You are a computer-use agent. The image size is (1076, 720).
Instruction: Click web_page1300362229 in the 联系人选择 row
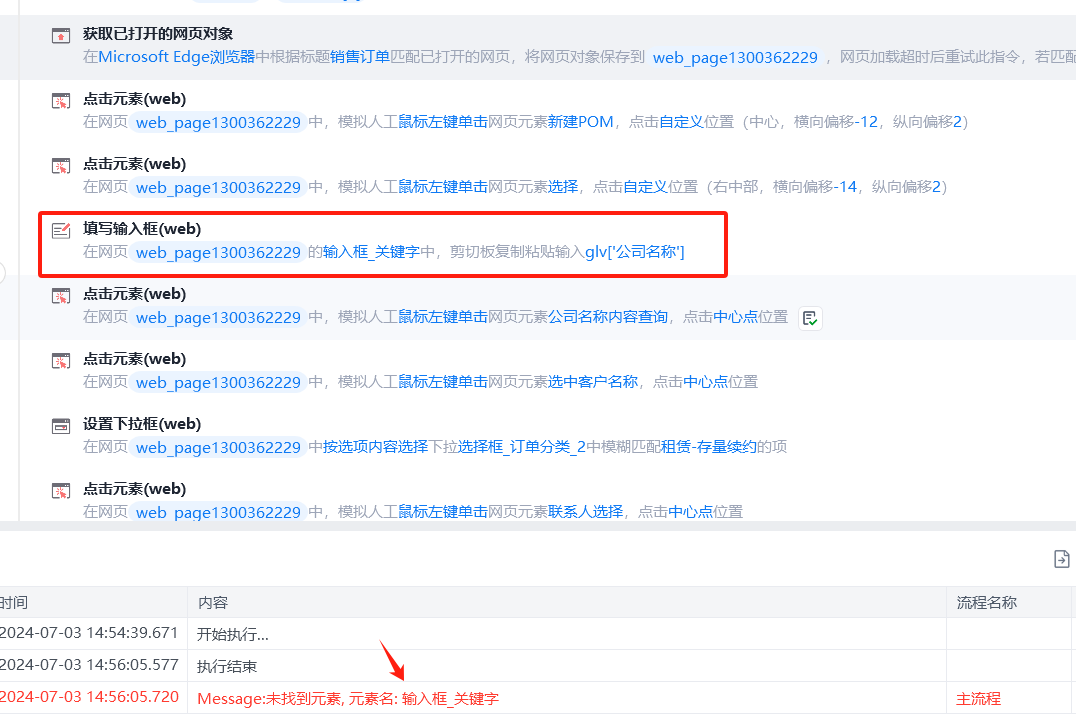218,512
